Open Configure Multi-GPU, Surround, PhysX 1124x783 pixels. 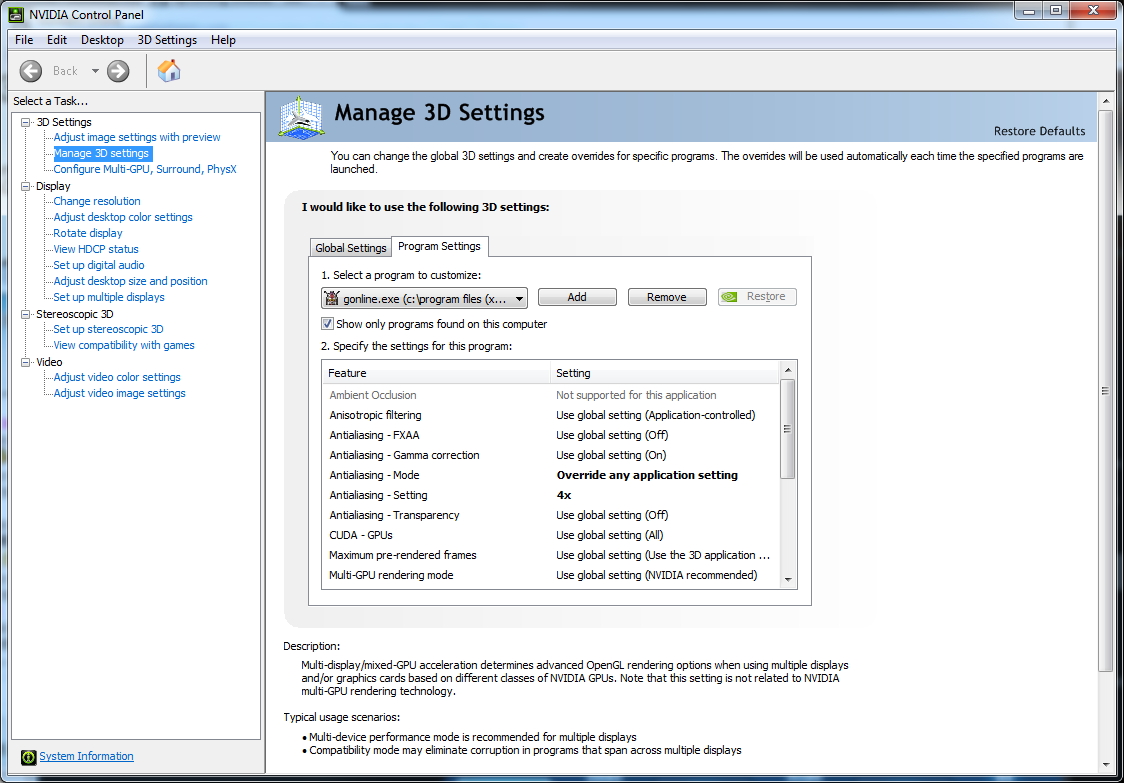(145, 169)
